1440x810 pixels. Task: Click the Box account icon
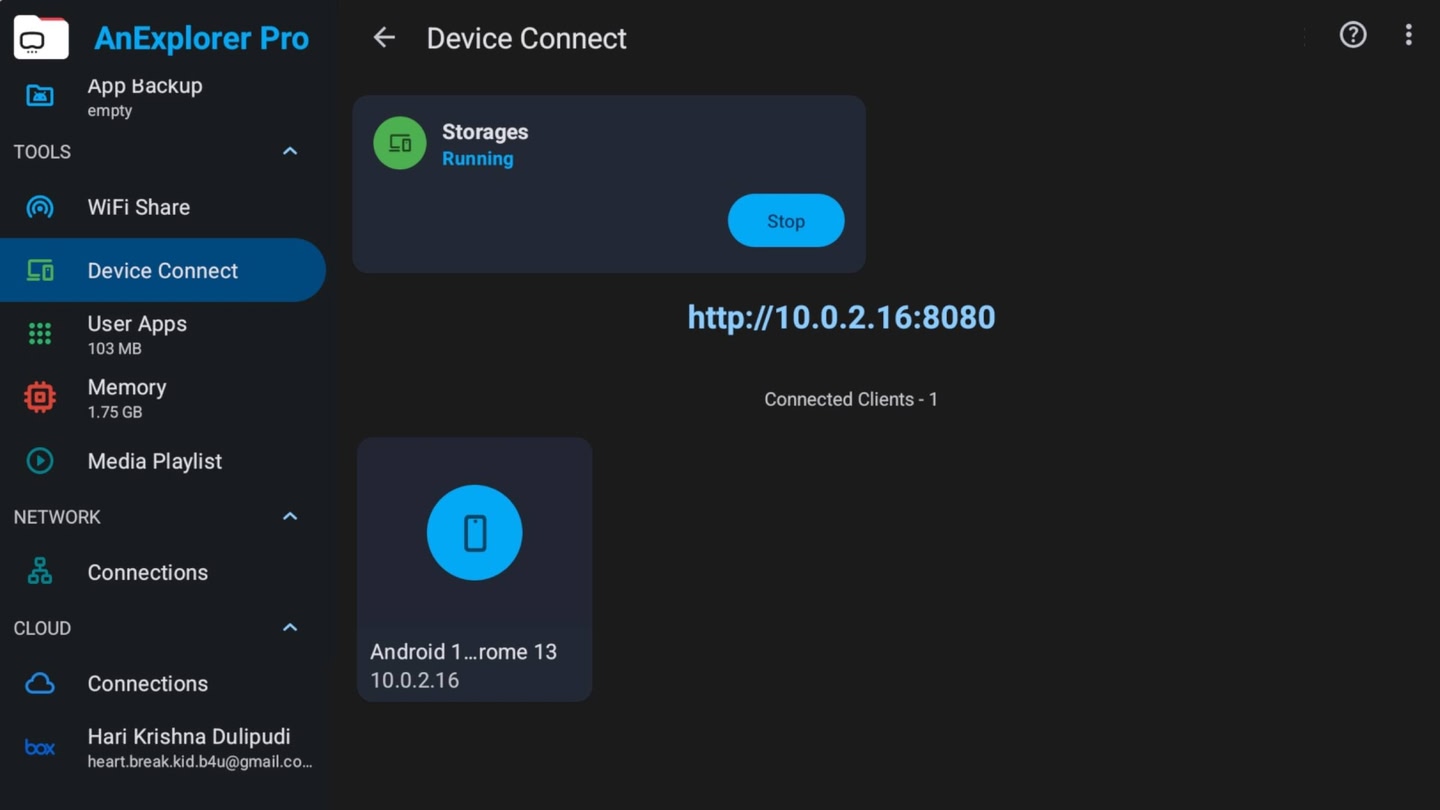coord(40,746)
